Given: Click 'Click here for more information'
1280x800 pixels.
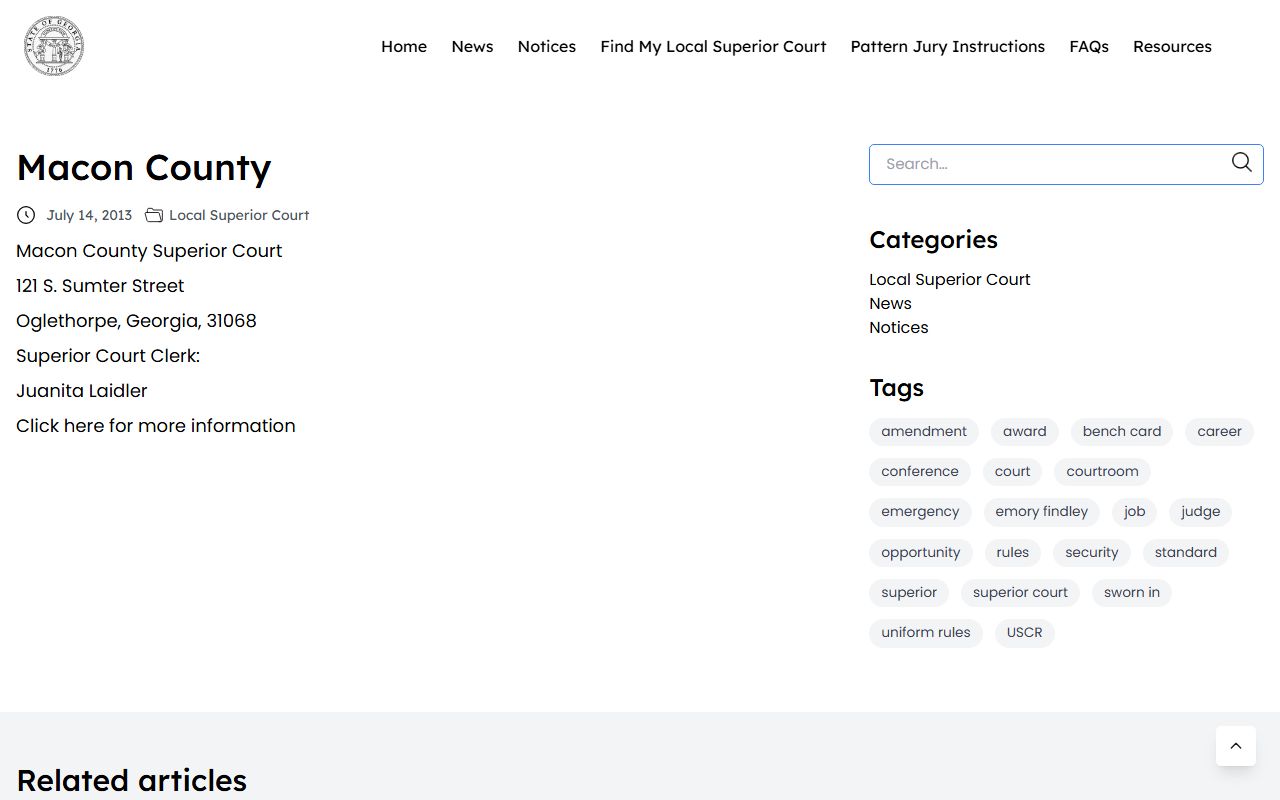Looking at the screenshot, I should click(x=156, y=426).
